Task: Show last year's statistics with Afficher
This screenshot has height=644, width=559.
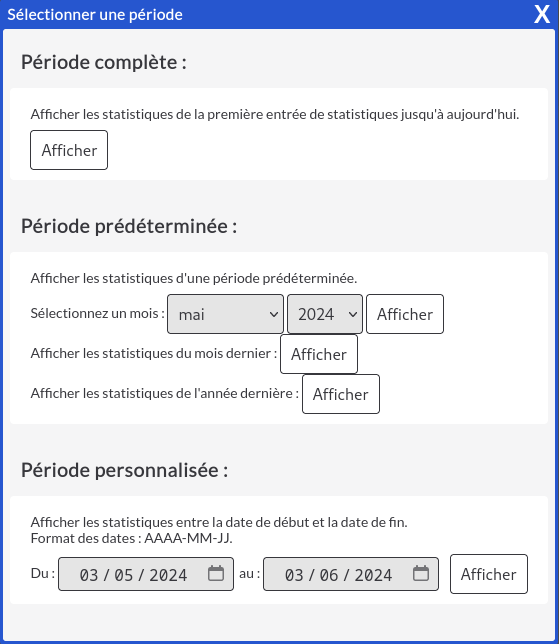Action: pos(341,394)
